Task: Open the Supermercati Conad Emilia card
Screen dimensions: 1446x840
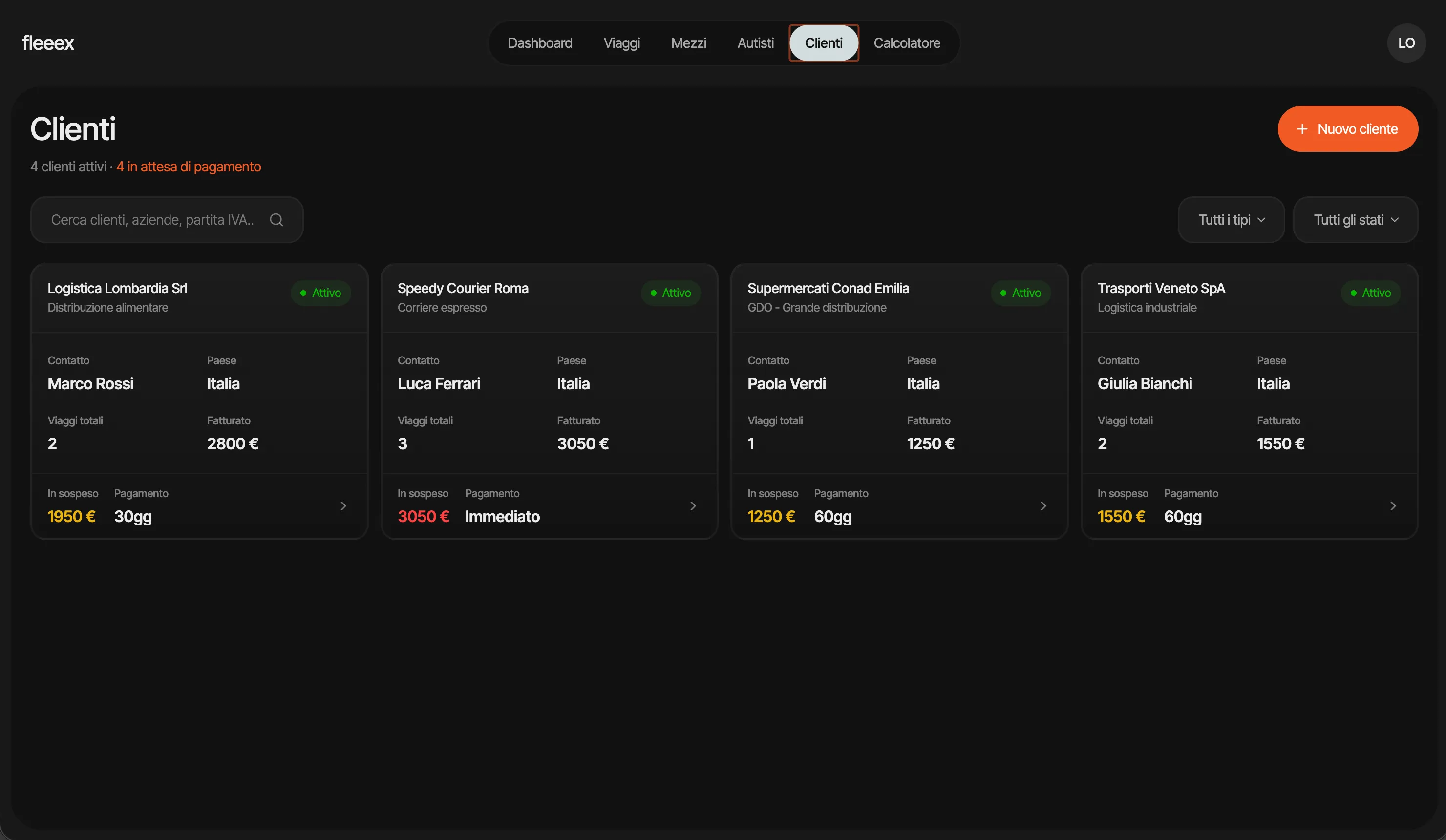Action: coord(899,401)
